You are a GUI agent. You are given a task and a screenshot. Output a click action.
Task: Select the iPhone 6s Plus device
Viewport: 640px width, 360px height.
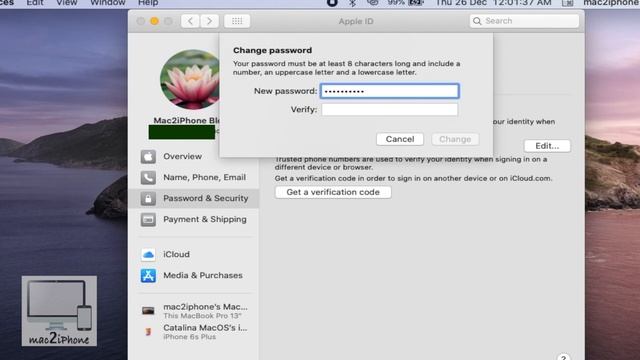(194, 332)
